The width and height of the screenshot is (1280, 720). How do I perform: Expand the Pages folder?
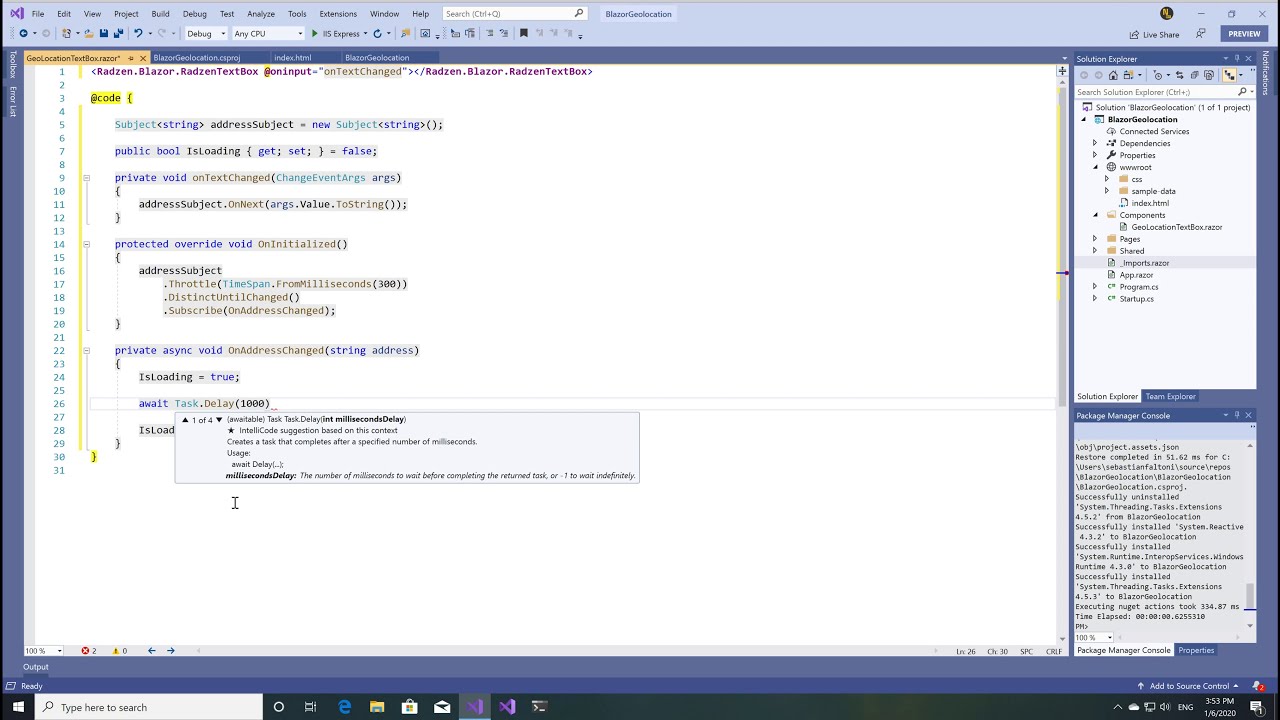pyautogui.click(x=1095, y=239)
